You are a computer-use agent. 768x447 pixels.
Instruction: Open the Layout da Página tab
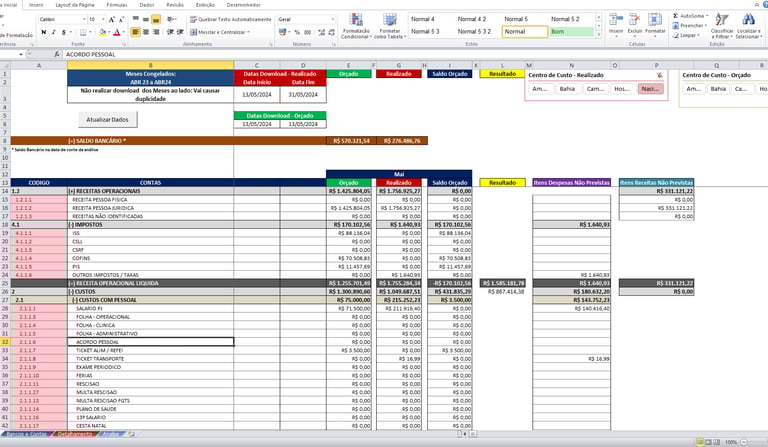click(74, 5)
